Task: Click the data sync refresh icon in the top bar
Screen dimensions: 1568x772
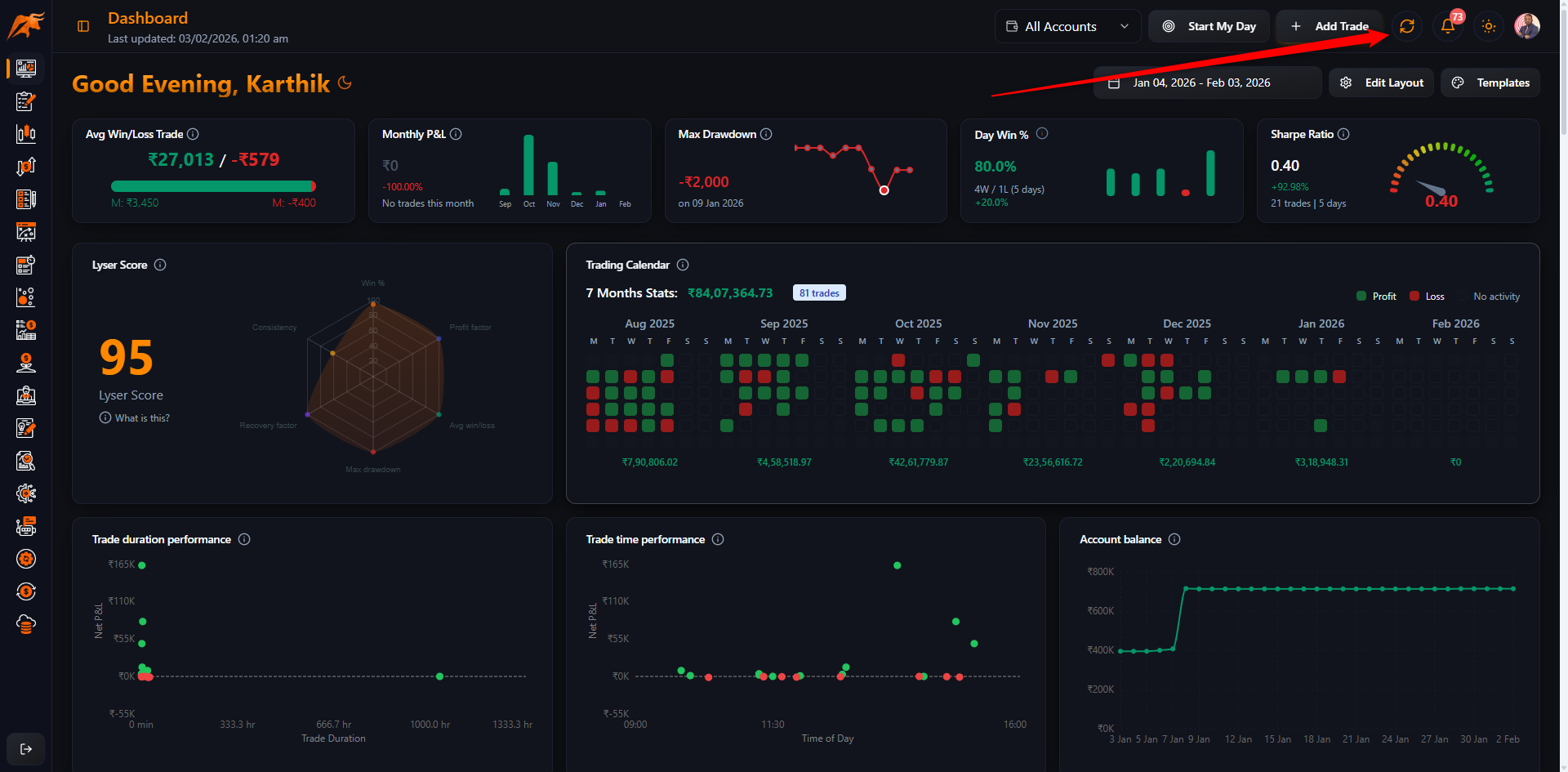Action: [1406, 26]
